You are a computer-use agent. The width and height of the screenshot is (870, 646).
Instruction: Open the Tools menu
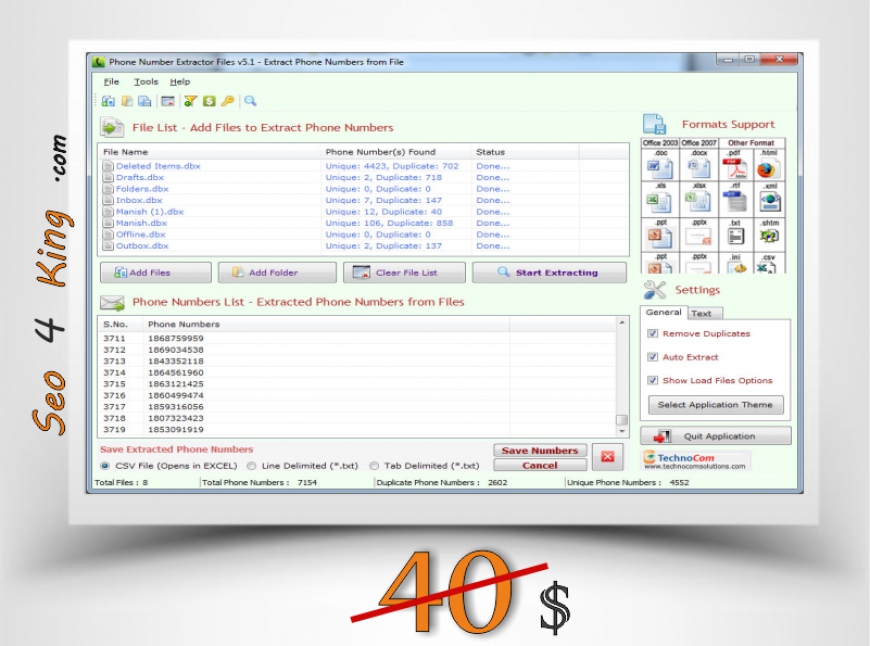[x=146, y=82]
